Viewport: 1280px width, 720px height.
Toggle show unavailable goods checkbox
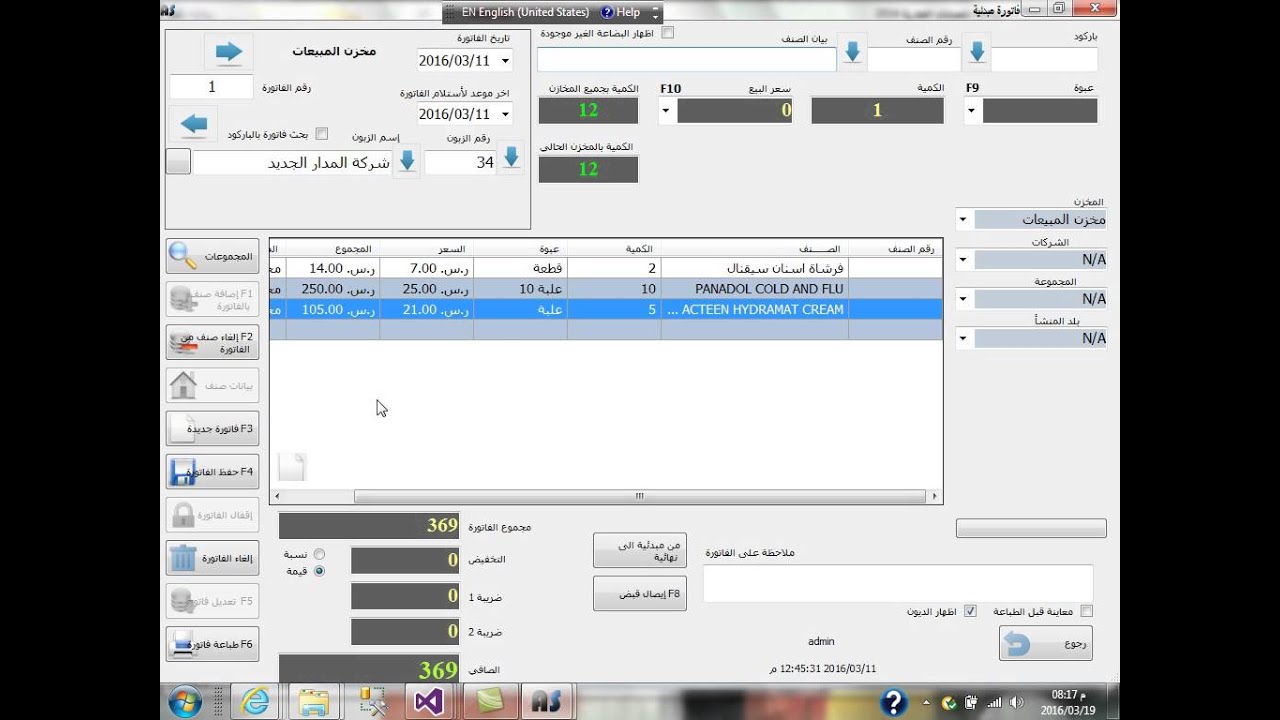[x=668, y=32]
